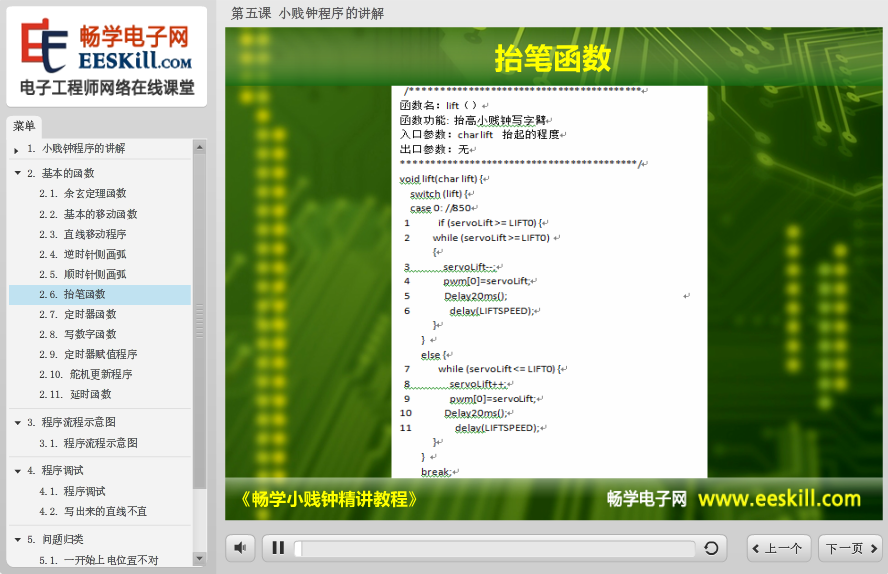Viewport: 888px width, 574px height.
Task: Open 1. 小贱钟程序的讲解 menu item
Action: (x=76, y=149)
